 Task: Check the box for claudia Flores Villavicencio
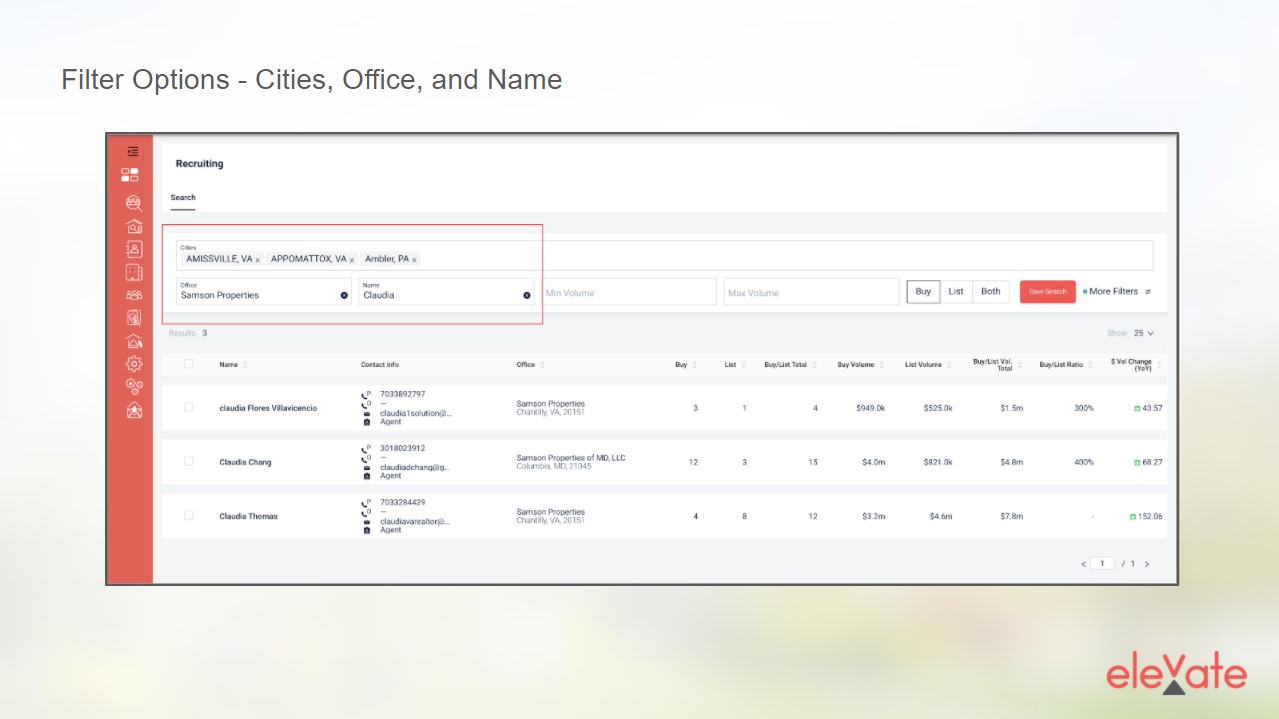(x=188, y=407)
